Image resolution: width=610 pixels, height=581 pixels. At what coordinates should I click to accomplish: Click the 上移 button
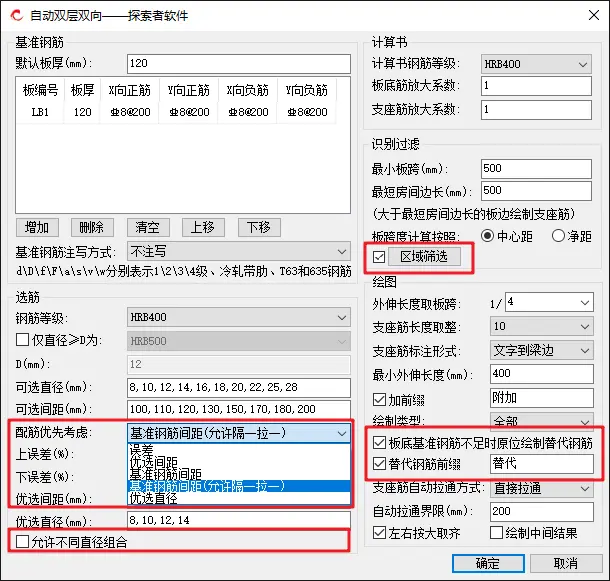coord(203,227)
